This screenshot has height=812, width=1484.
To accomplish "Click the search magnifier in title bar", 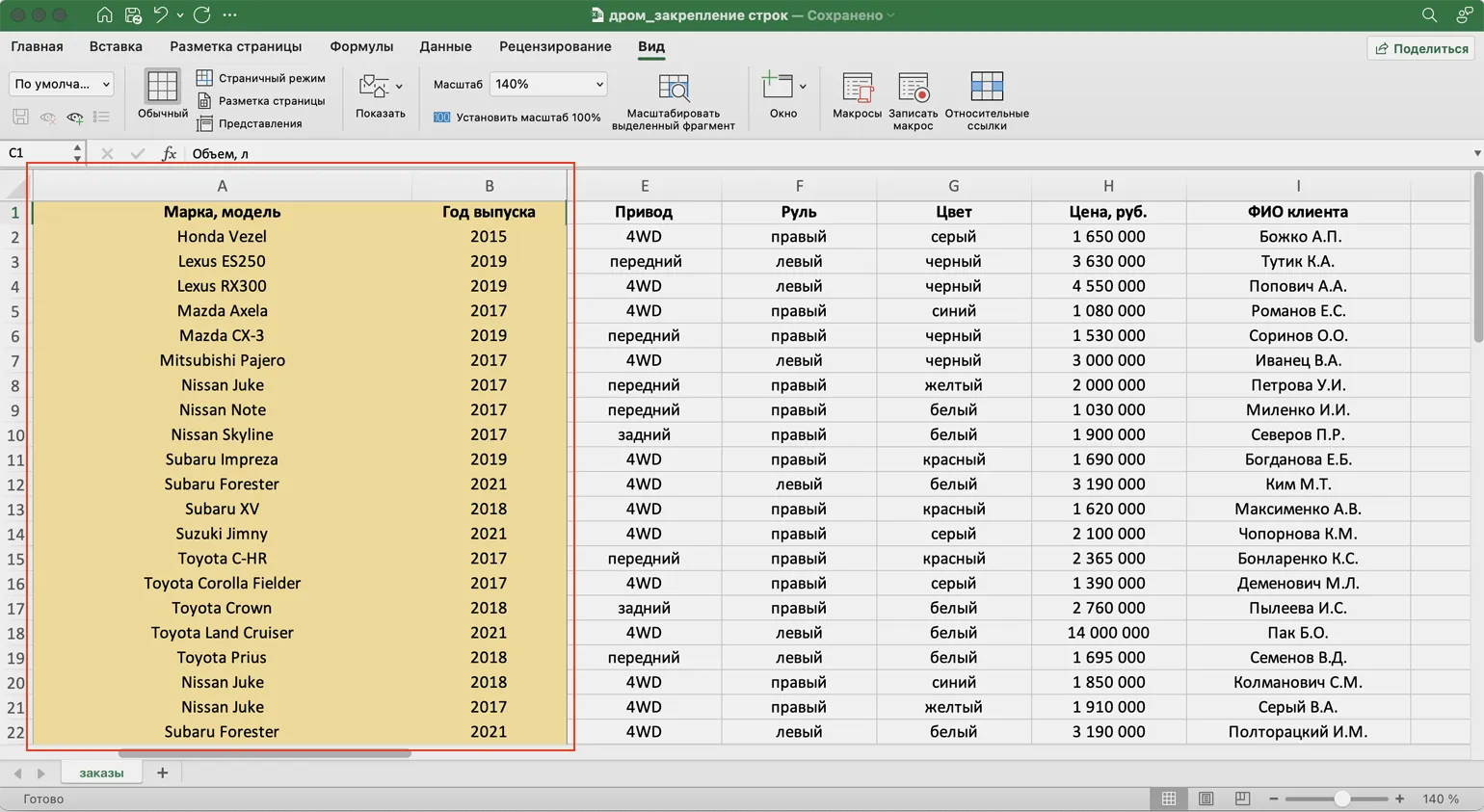I will (1429, 15).
